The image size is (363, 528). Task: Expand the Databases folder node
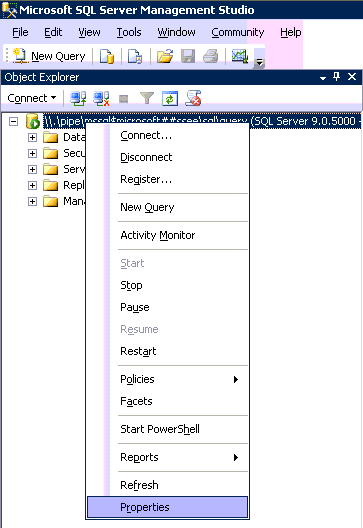[x=32, y=137]
